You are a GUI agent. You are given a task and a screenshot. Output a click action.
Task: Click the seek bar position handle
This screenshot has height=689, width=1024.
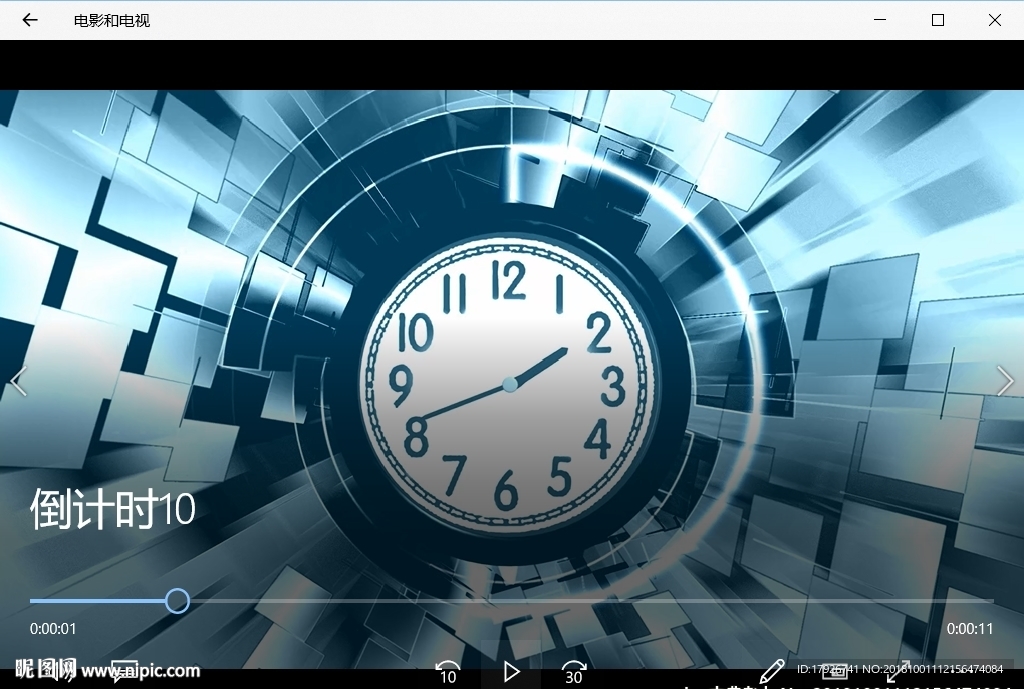point(177,601)
